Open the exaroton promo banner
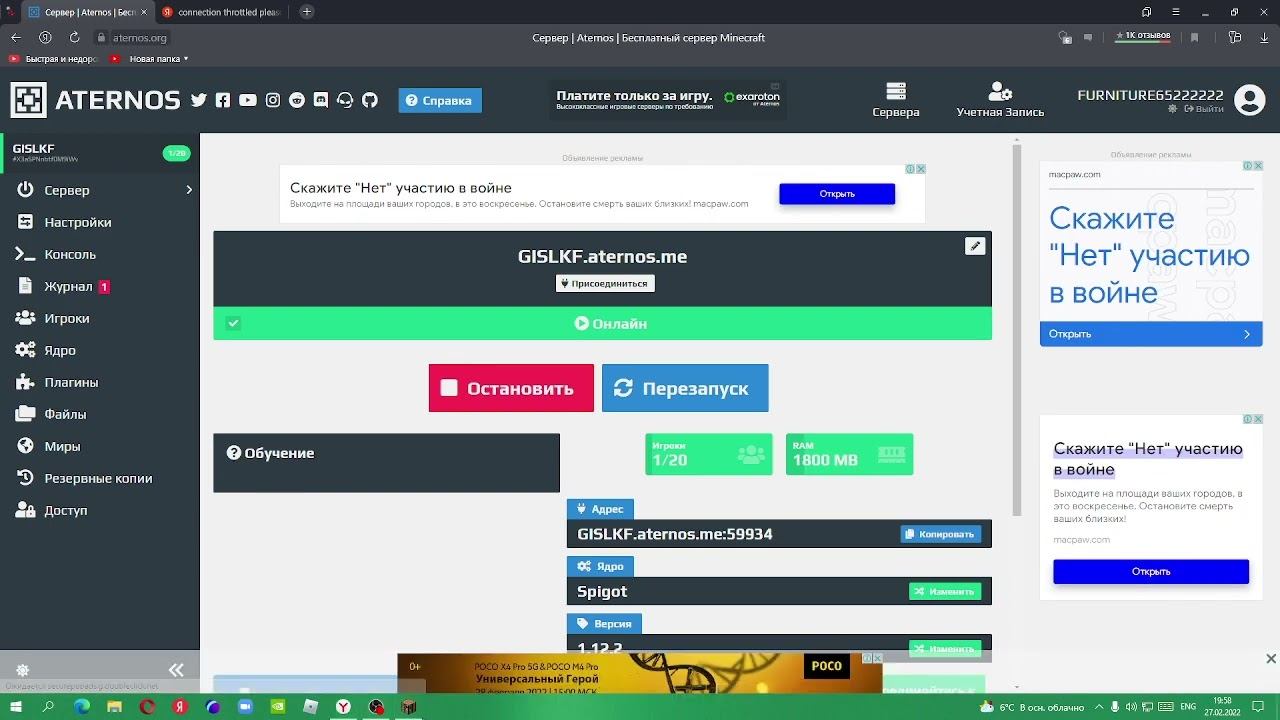Viewport: 1280px width, 720px height. [x=668, y=99]
